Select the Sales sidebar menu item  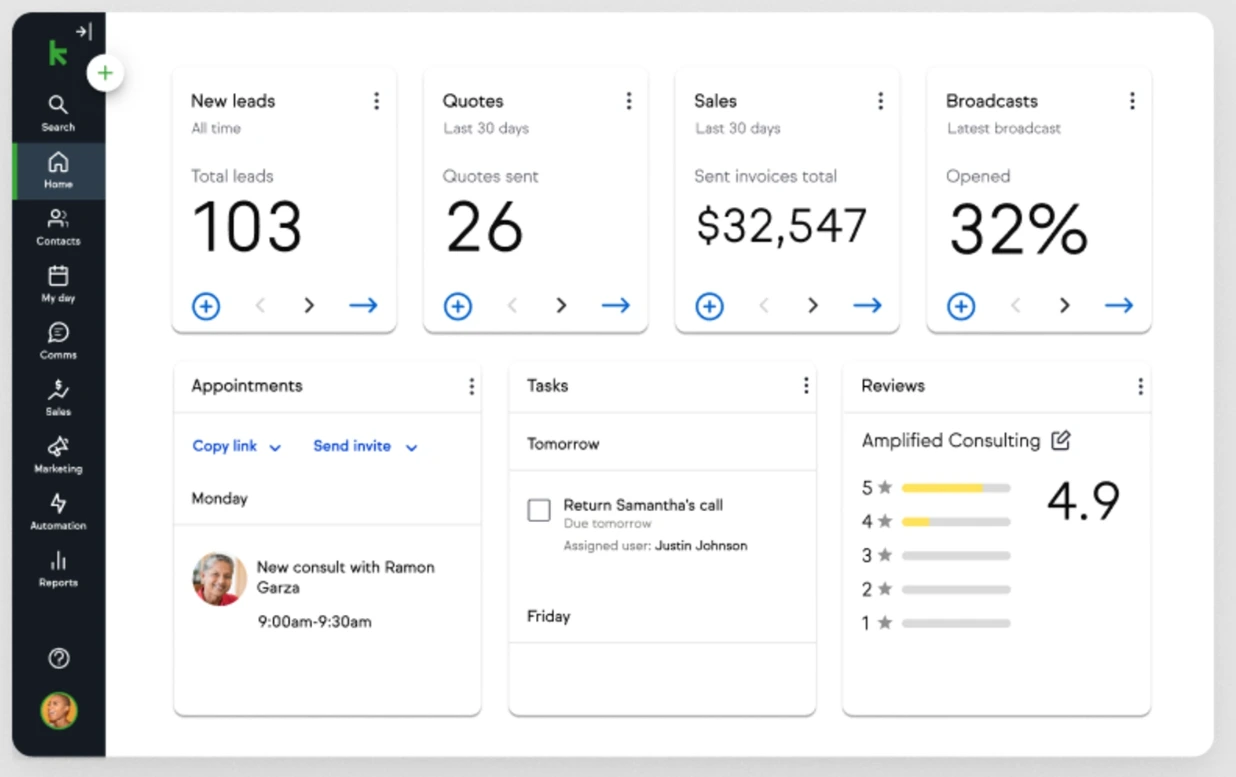click(58, 397)
